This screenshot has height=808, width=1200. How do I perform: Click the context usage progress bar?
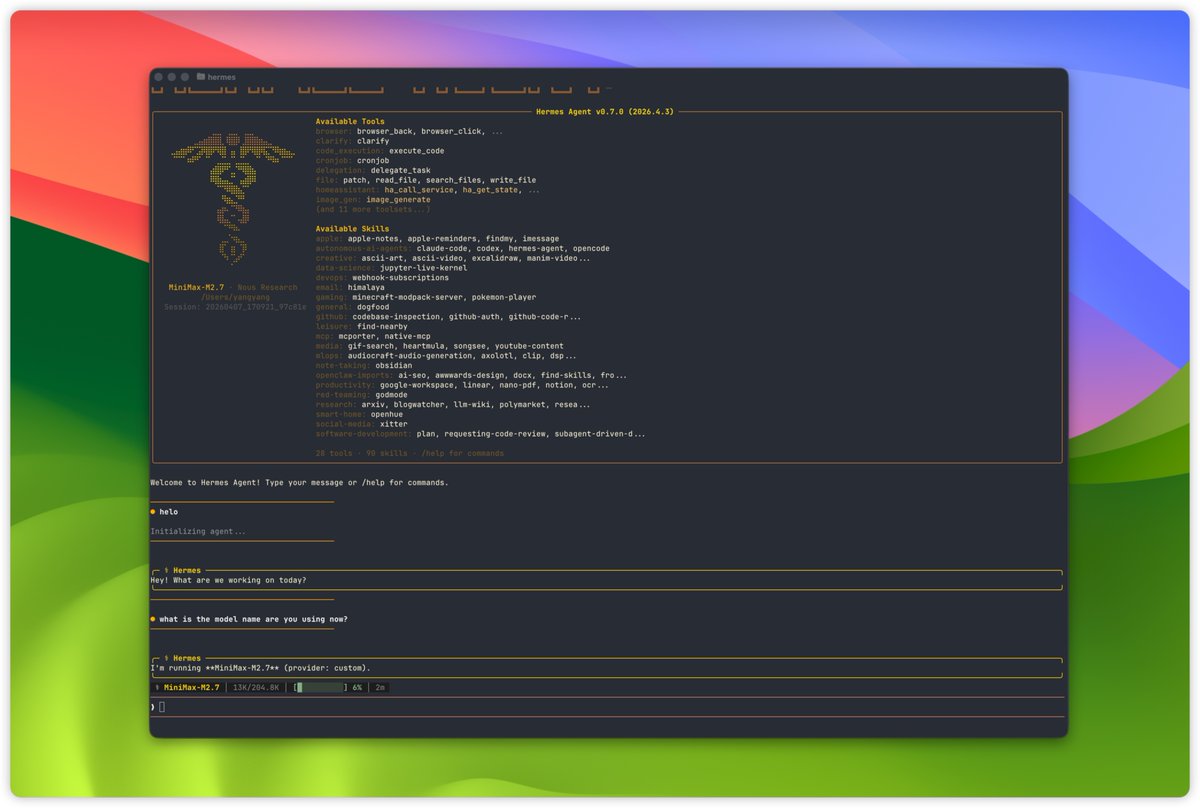(x=320, y=688)
